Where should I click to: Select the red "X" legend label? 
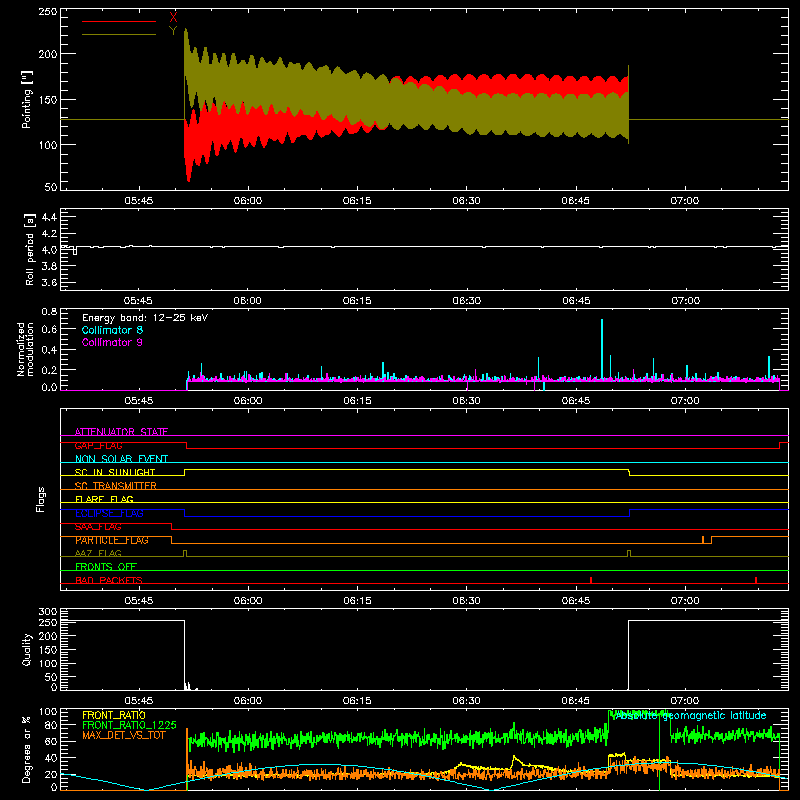[x=173, y=18]
